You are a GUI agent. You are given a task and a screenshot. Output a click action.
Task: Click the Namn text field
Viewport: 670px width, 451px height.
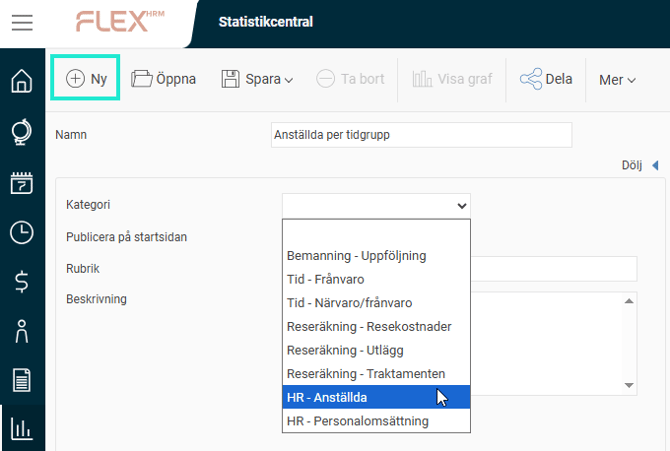[x=420, y=135]
